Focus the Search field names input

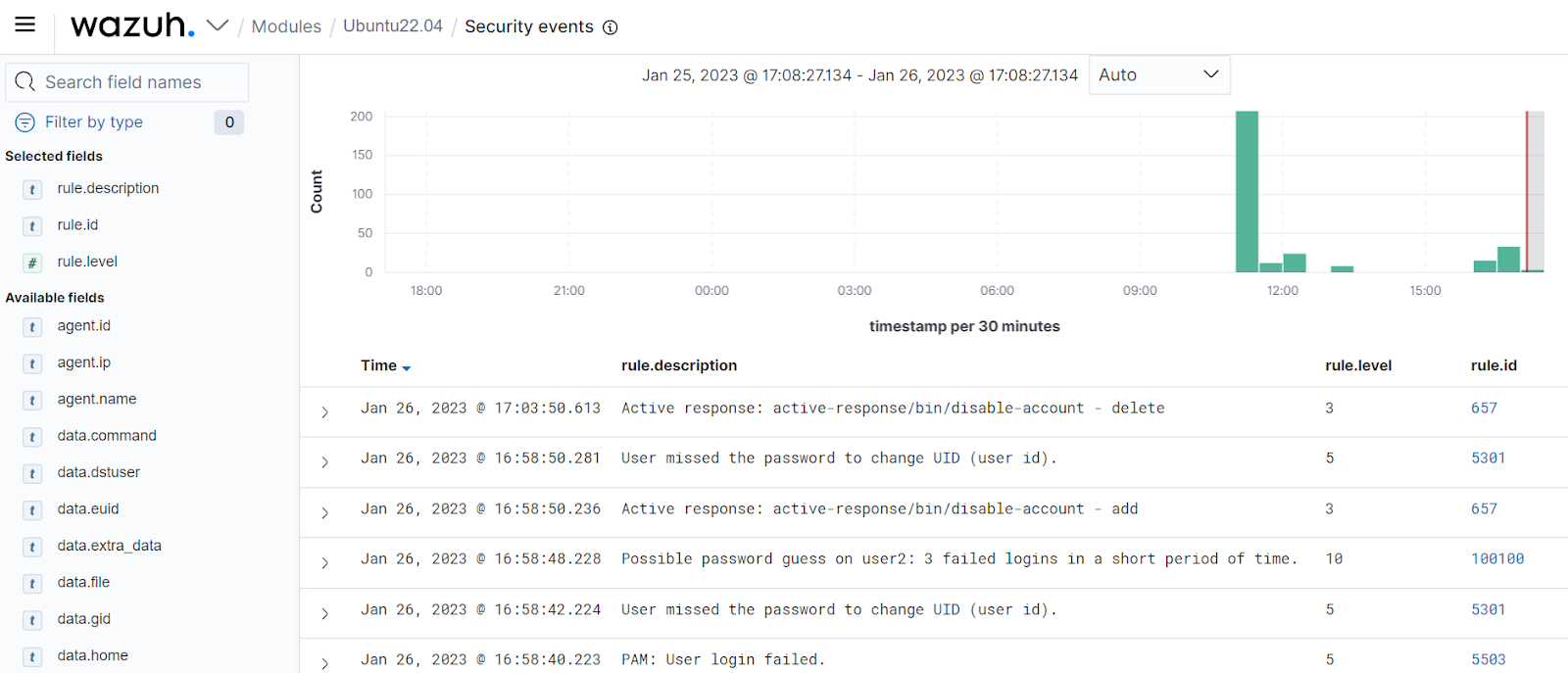point(127,82)
